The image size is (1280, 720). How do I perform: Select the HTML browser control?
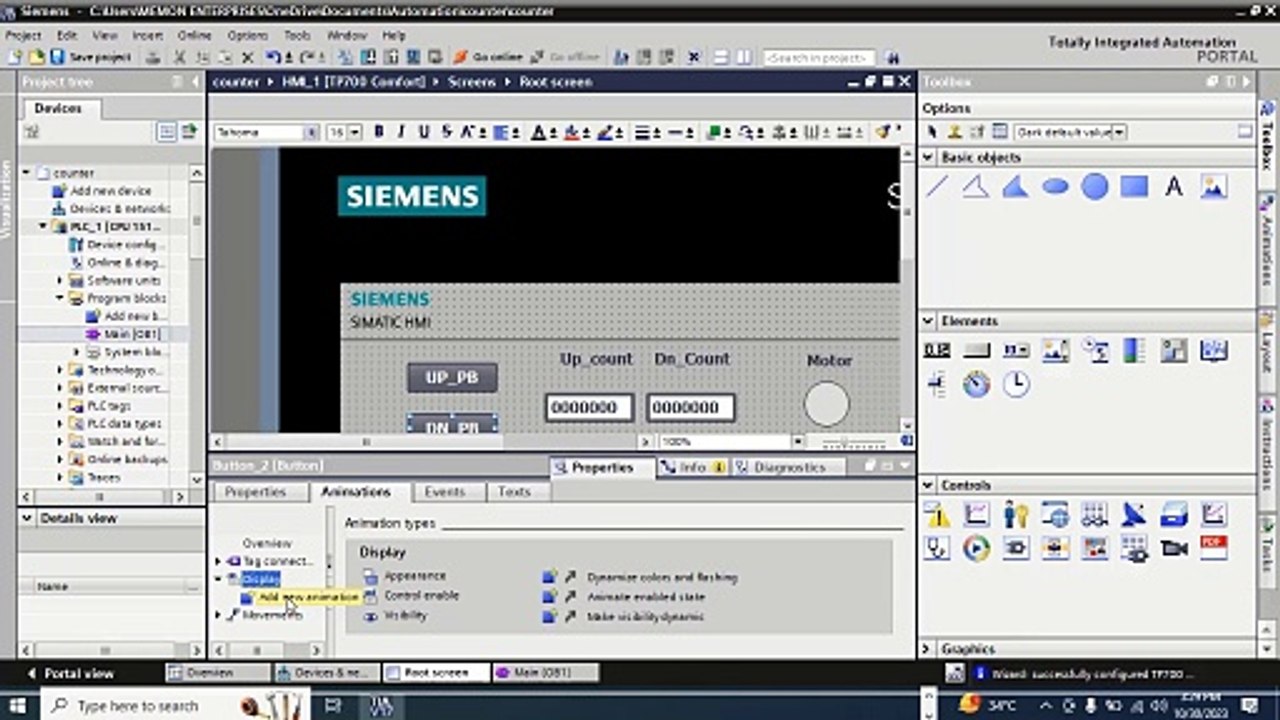pos(1055,514)
